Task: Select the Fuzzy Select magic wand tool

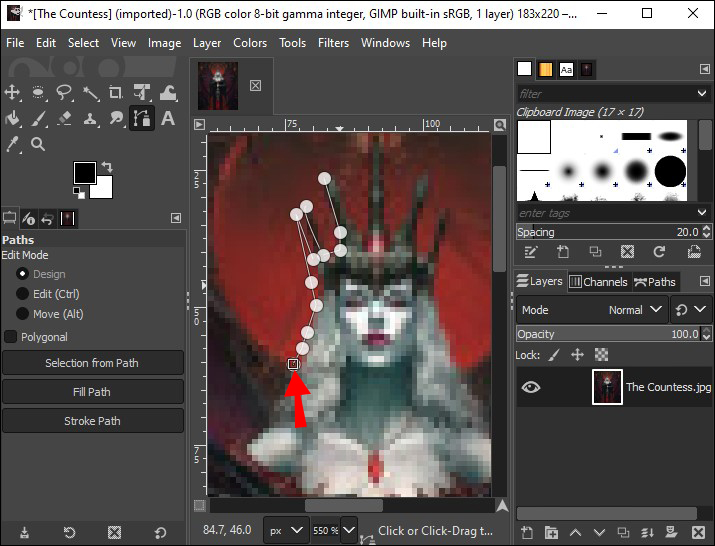Action: click(91, 93)
